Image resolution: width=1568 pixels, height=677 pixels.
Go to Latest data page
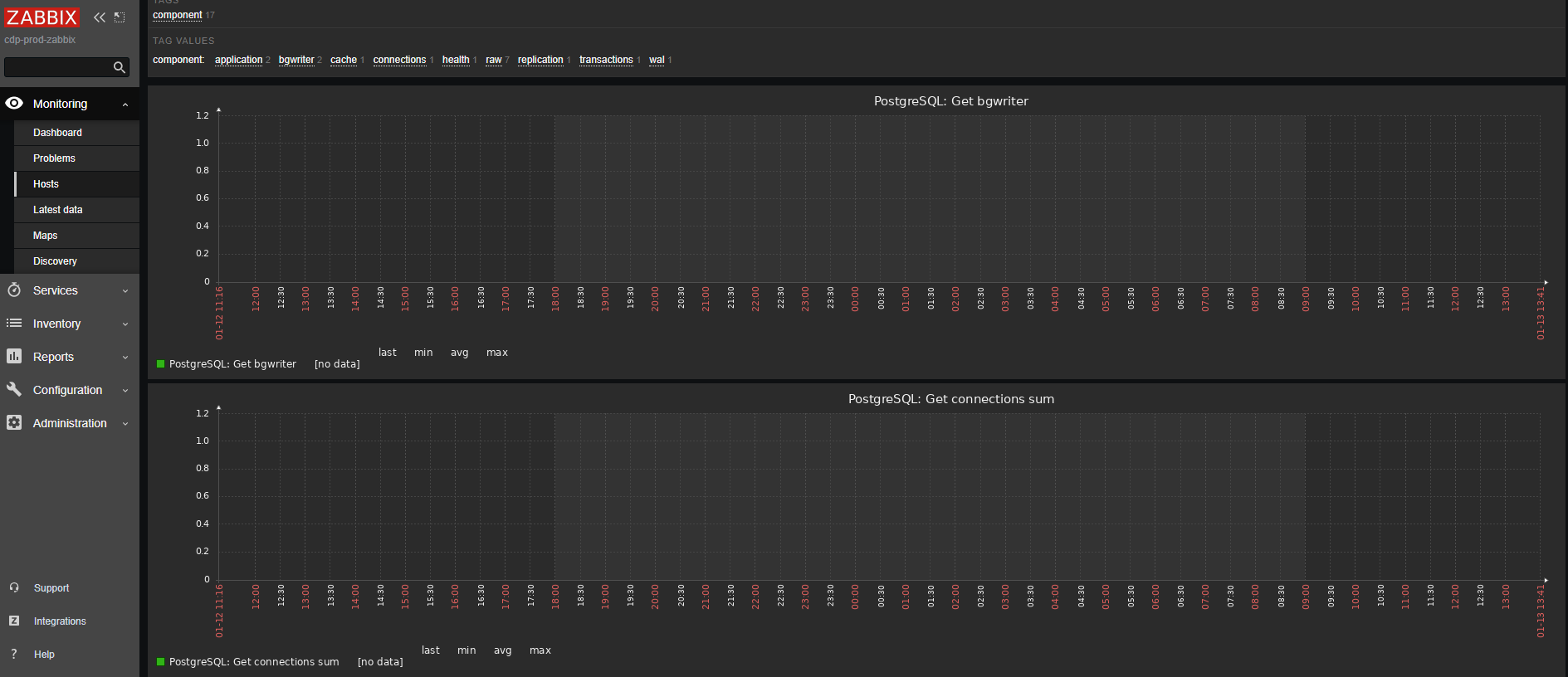[57, 210]
